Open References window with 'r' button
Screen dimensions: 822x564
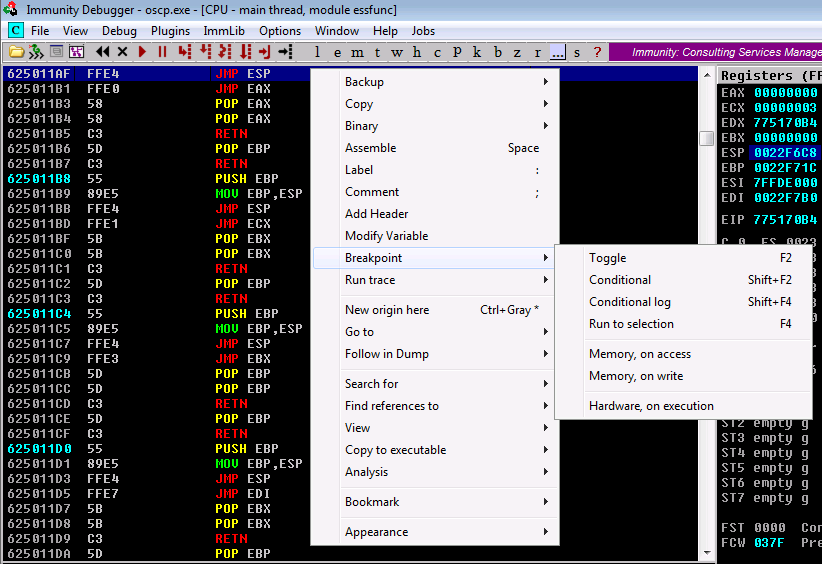pyautogui.click(x=537, y=52)
